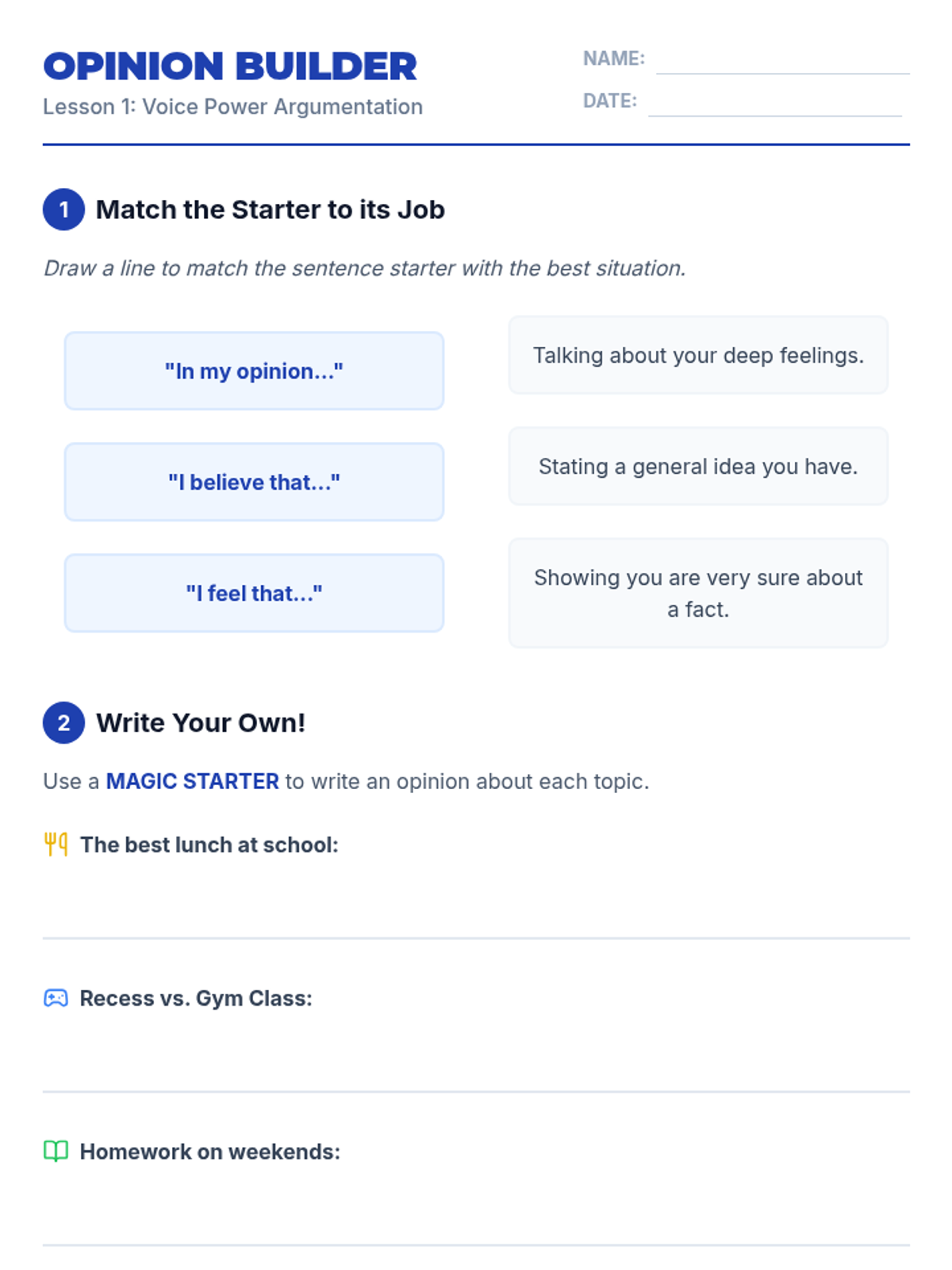
Task: Select the "In my opinion..." starter box
Action: (254, 371)
